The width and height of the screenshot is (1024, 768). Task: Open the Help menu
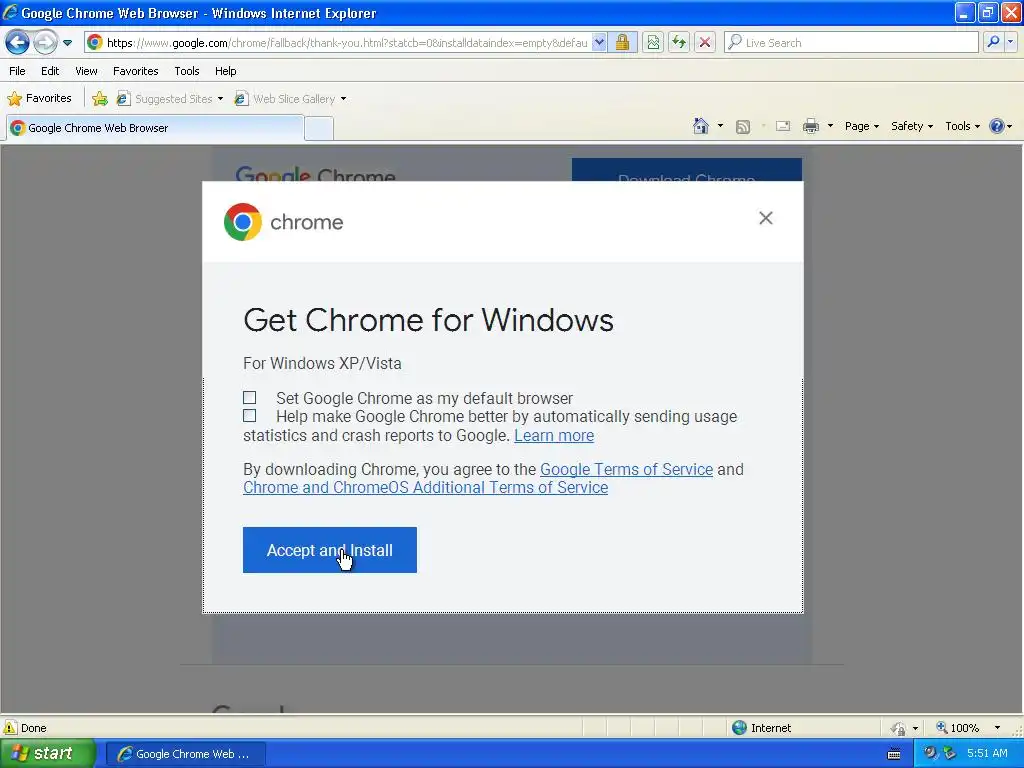pyautogui.click(x=225, y=71)
